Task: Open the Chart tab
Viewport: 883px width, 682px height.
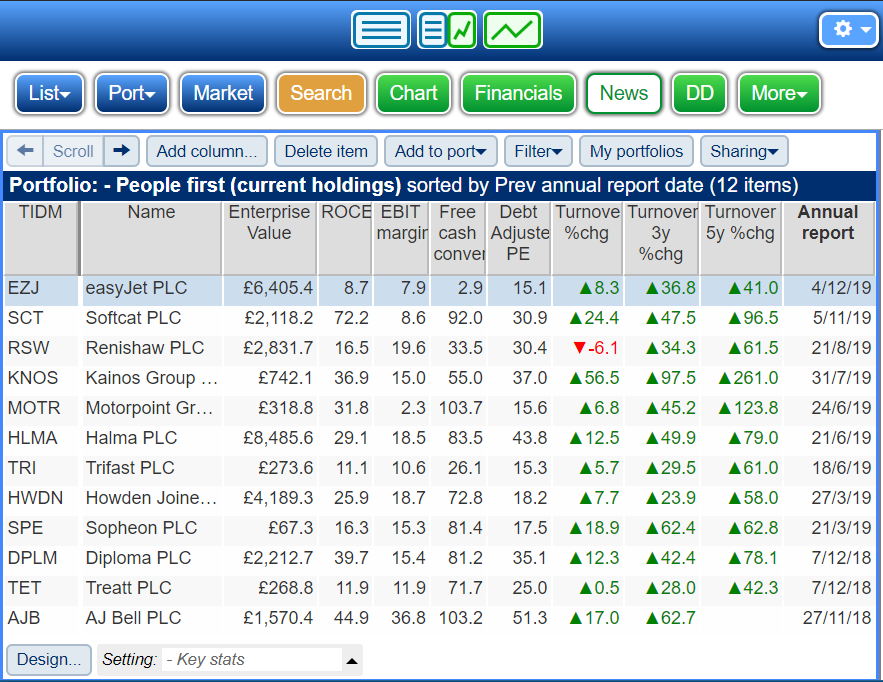Action: click(x=413, y=93)
